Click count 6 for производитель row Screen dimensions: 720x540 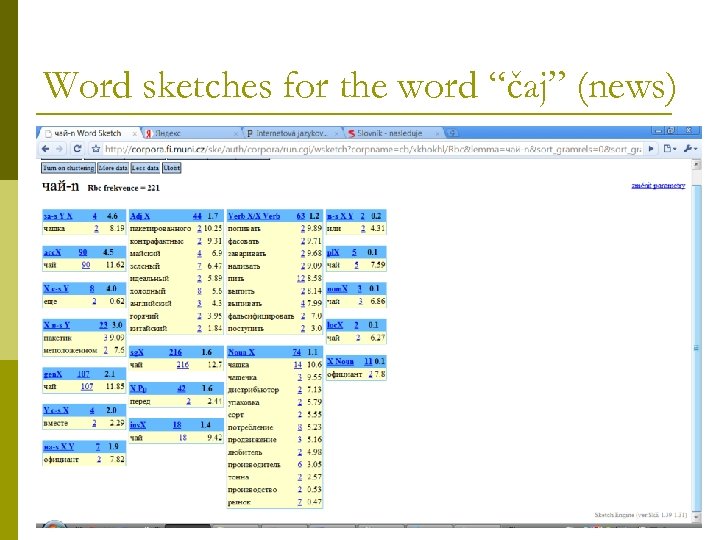point(299,464)
